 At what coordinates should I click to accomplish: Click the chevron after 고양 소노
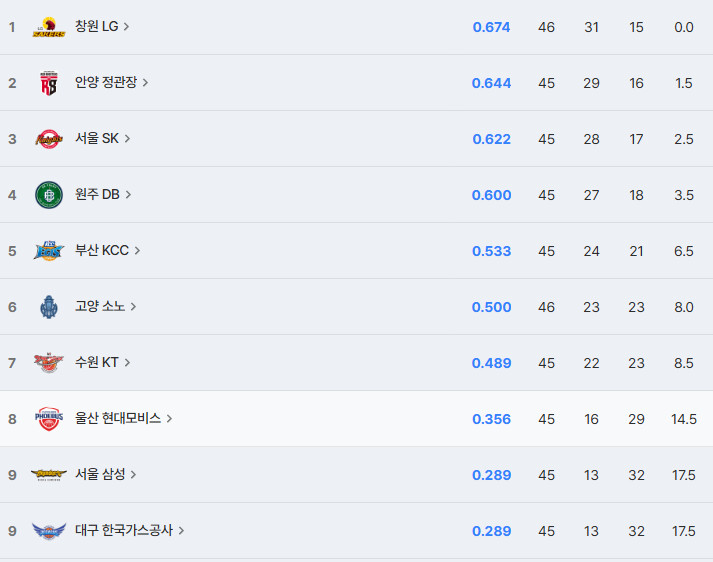tap(133, 307)
